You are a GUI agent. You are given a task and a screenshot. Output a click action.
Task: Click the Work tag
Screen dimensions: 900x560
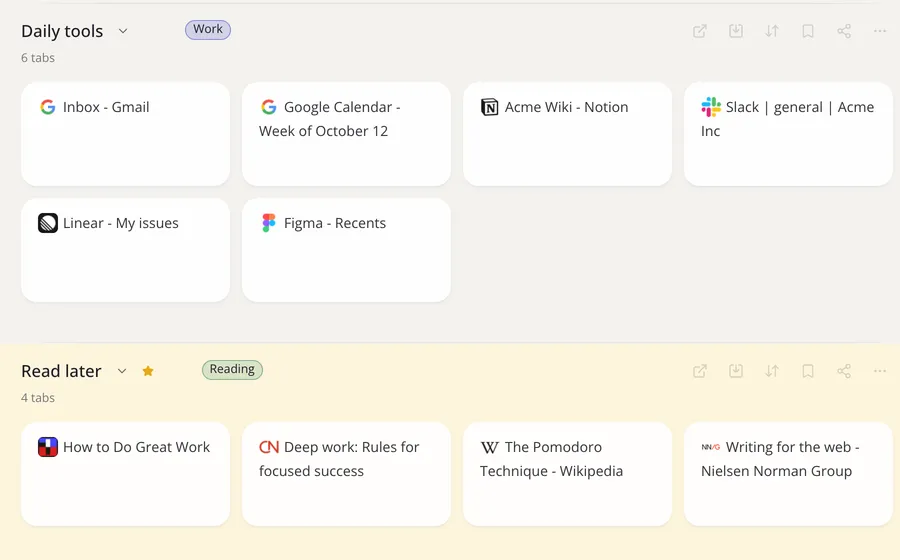click(x=208, y=30)
